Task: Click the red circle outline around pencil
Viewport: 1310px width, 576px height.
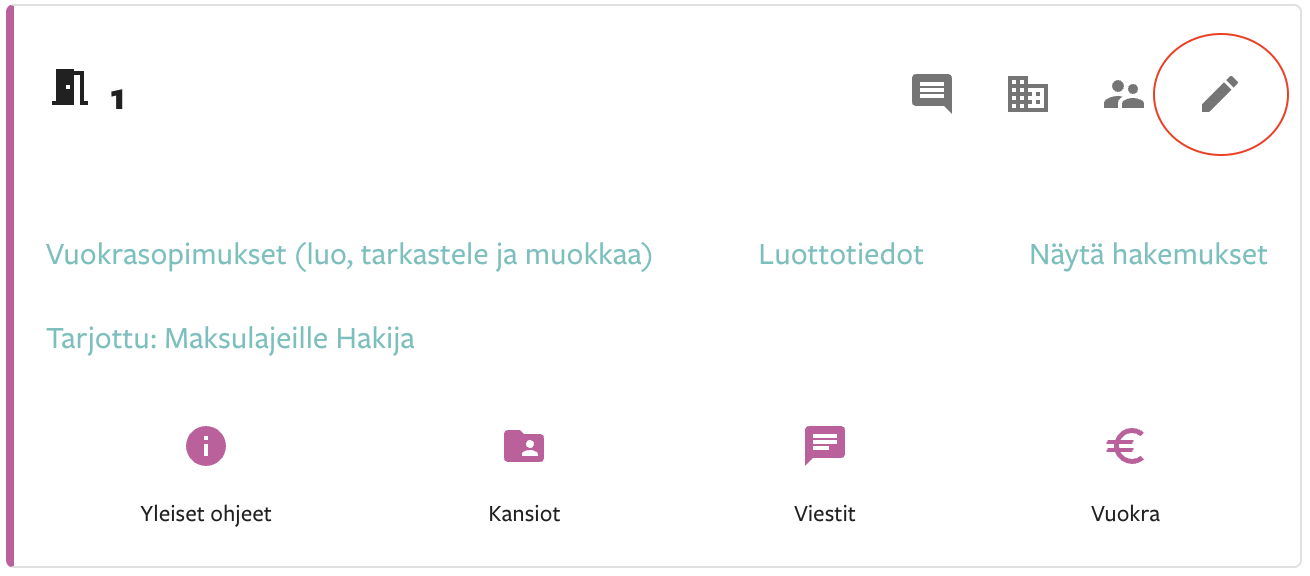Action: click(1219, 95)
